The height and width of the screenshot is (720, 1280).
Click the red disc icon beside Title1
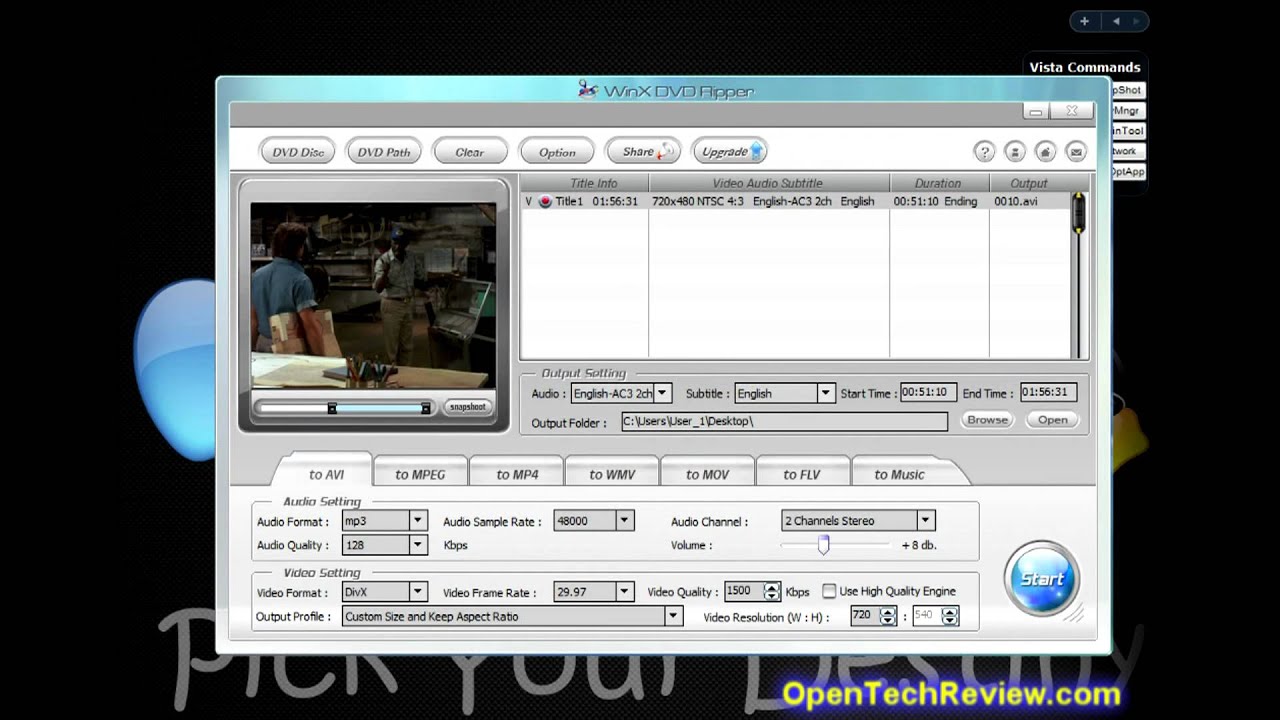click(x=545, y=201)
